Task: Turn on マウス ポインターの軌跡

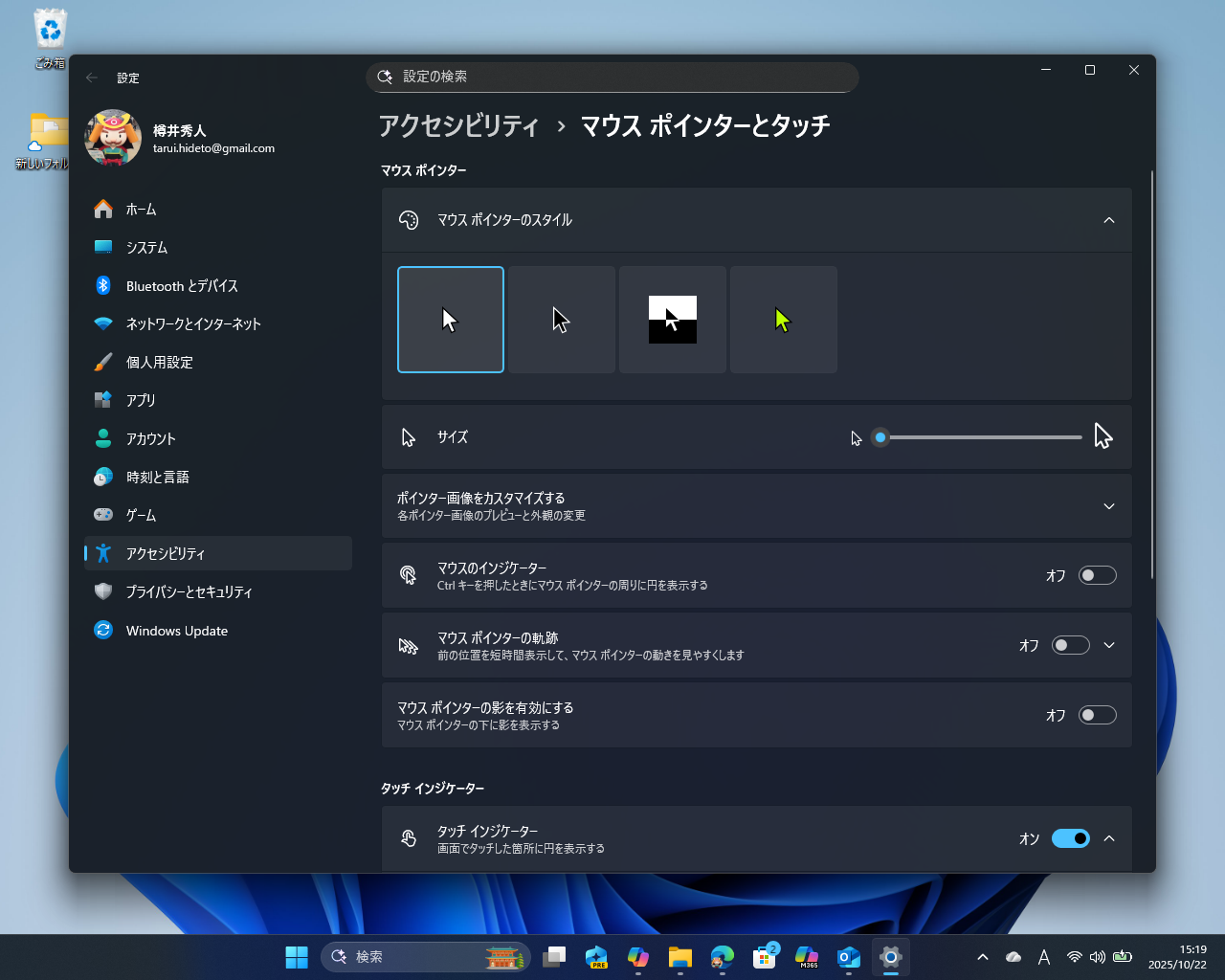Action: 1070,645
